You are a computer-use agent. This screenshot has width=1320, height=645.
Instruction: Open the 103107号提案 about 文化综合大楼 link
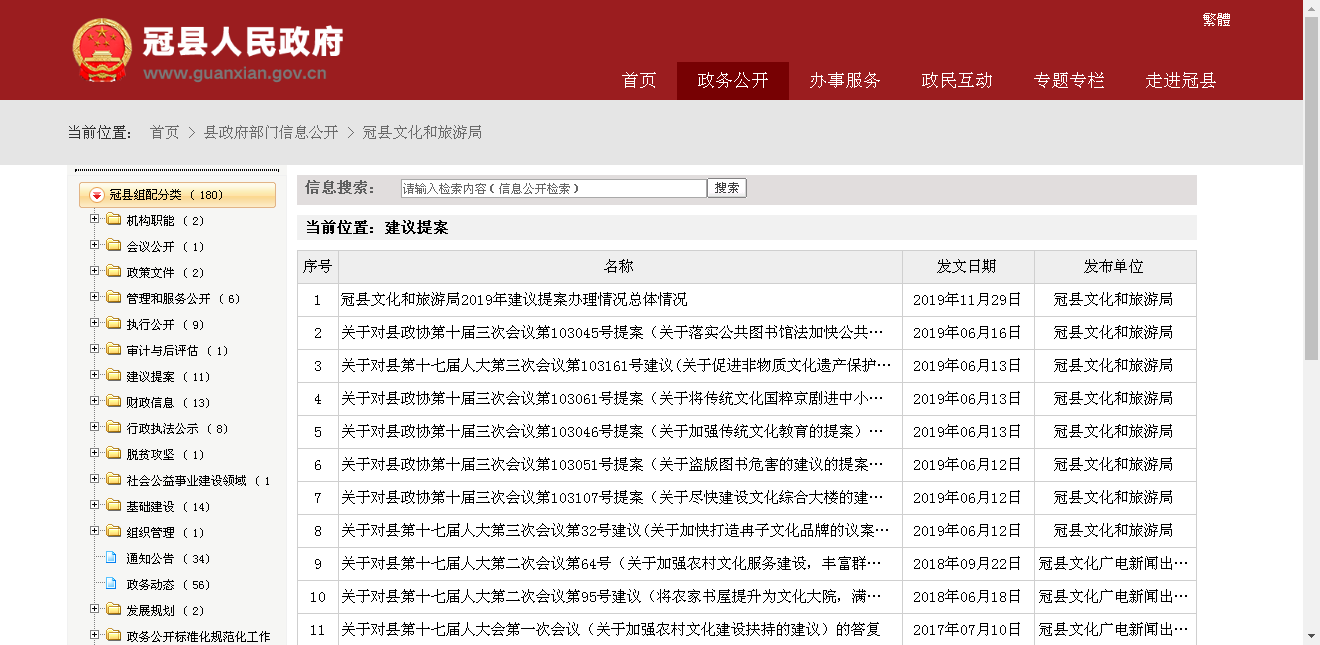point(612,497)
